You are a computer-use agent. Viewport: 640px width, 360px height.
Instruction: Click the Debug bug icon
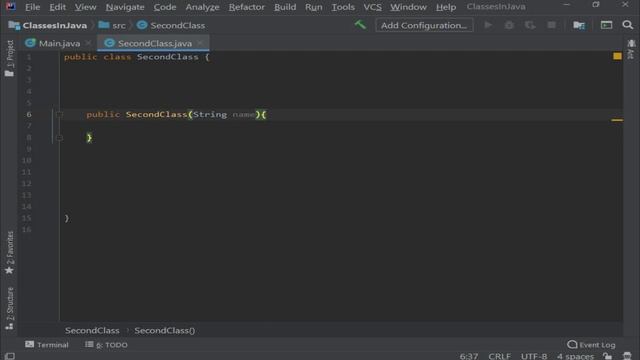[509, 25]
